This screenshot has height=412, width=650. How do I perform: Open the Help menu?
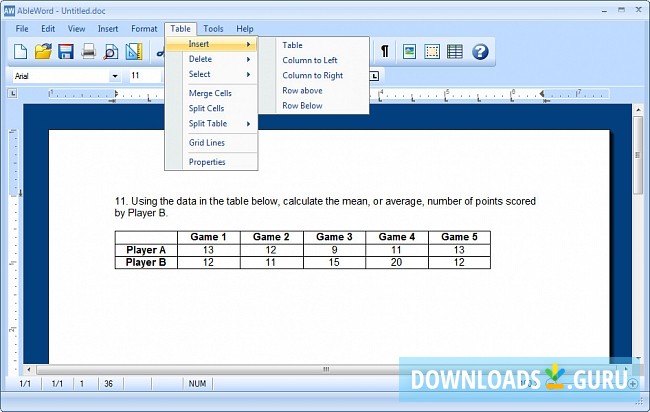click(245, 29)
